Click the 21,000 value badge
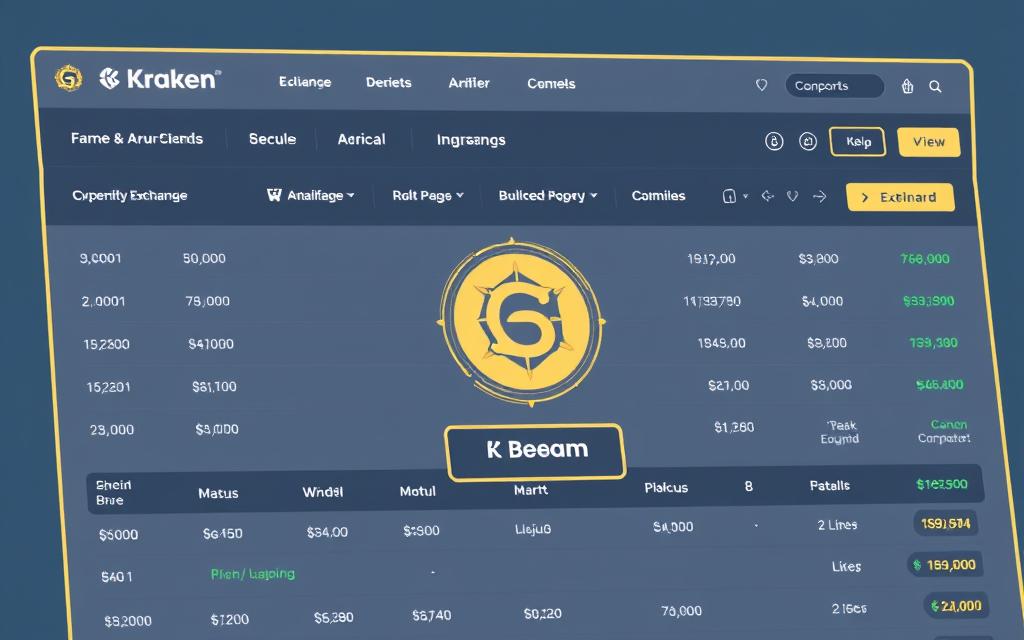This screenshot has width=1024, height=640. [956, 606]
